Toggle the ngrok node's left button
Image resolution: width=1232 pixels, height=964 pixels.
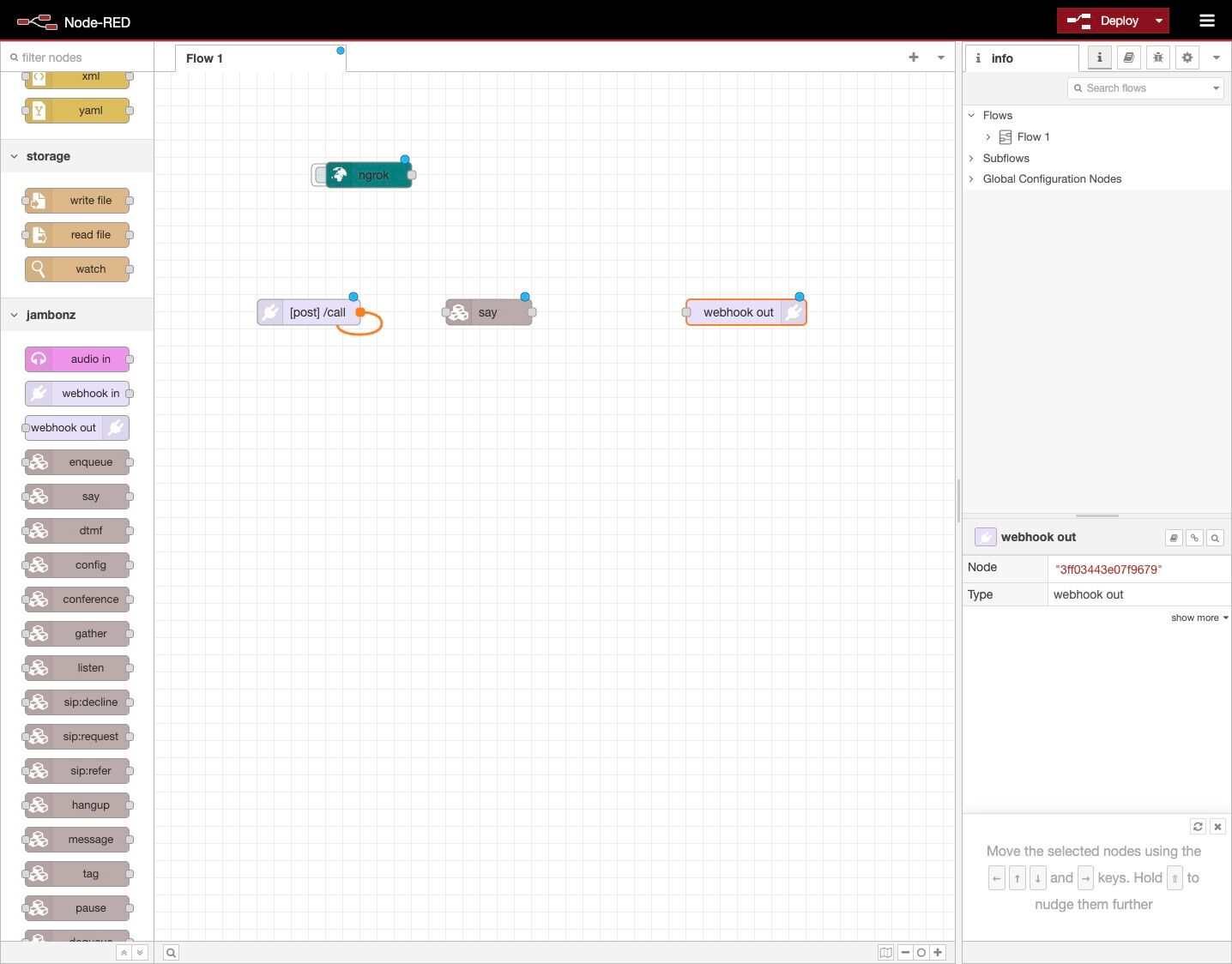point(320,175)
